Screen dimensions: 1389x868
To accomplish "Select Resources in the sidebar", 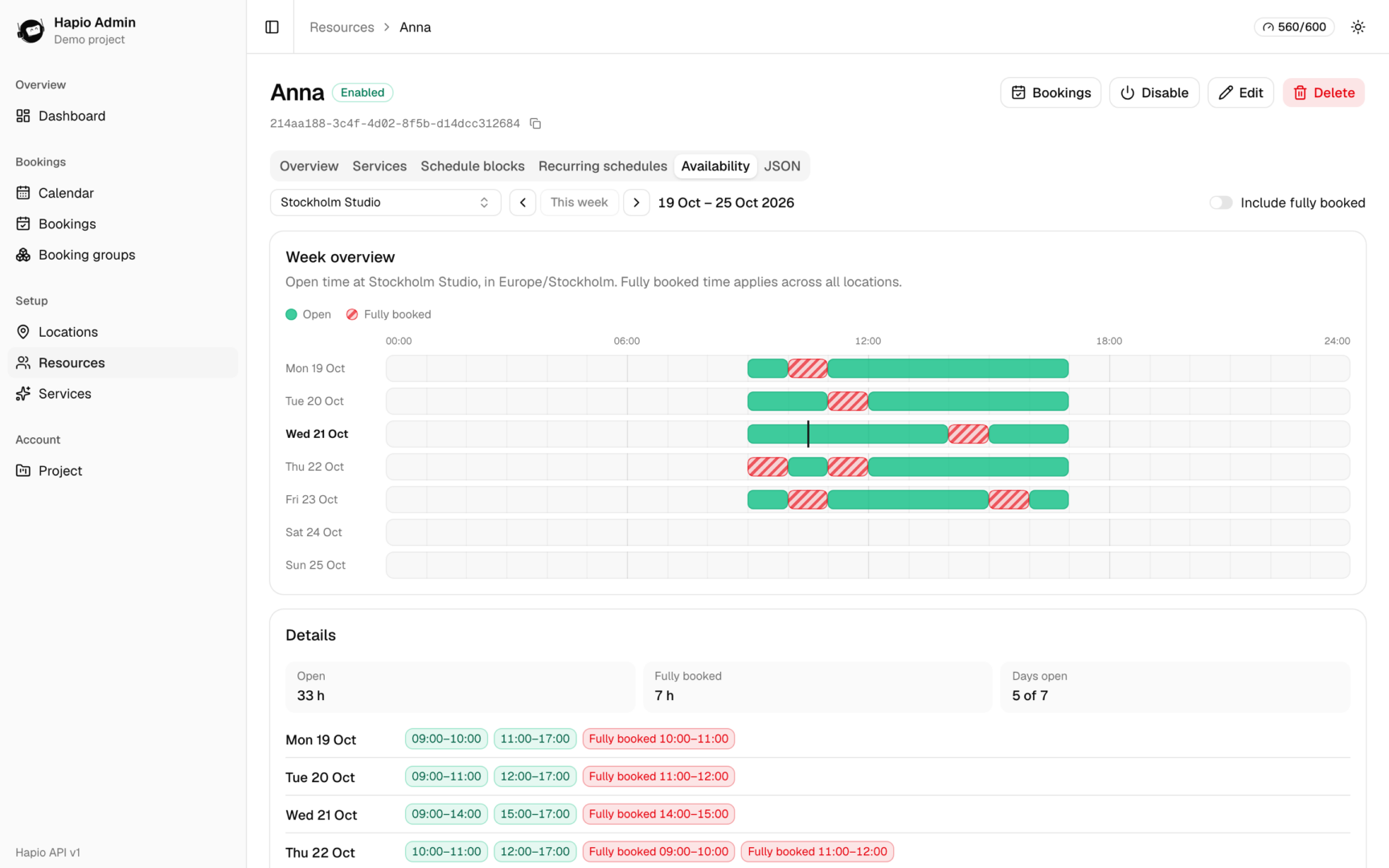I will (123, 362).
